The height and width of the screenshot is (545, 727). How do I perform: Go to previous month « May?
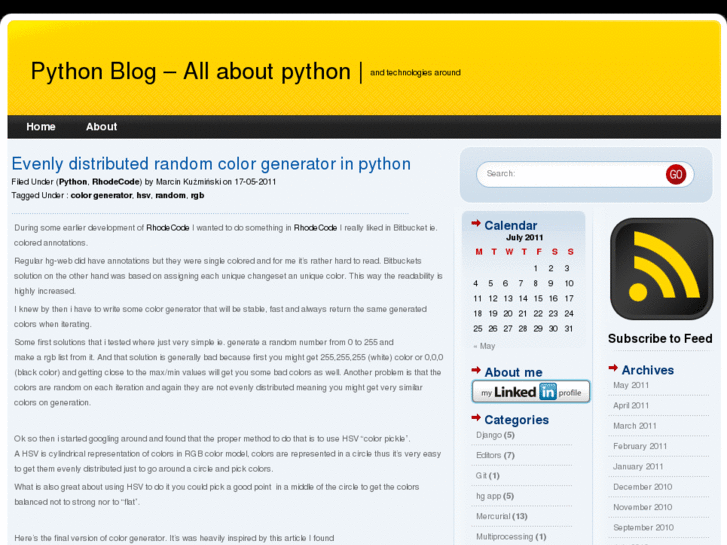click(x=484, y=346)
